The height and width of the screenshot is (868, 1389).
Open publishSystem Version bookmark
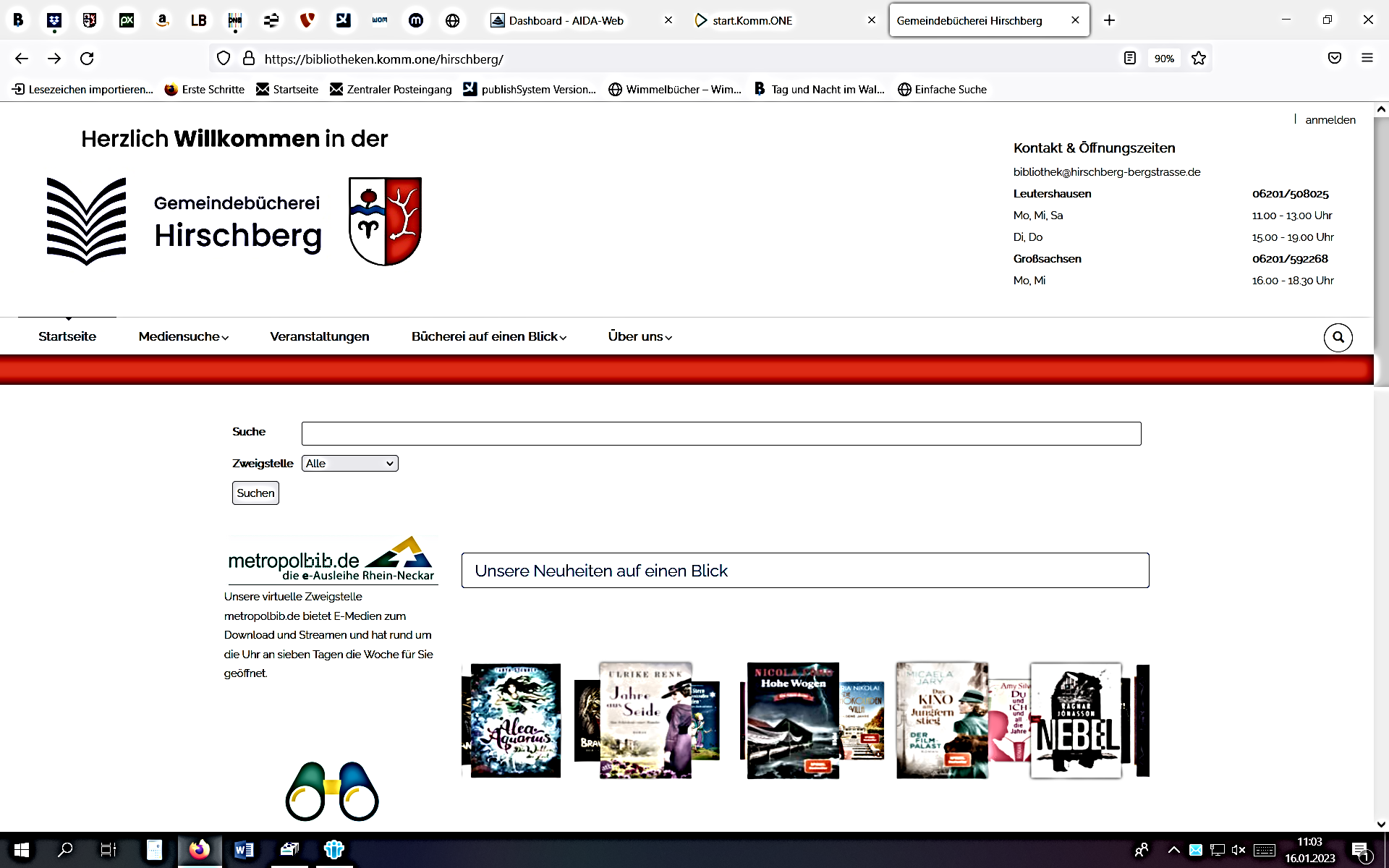coord(530,90)
